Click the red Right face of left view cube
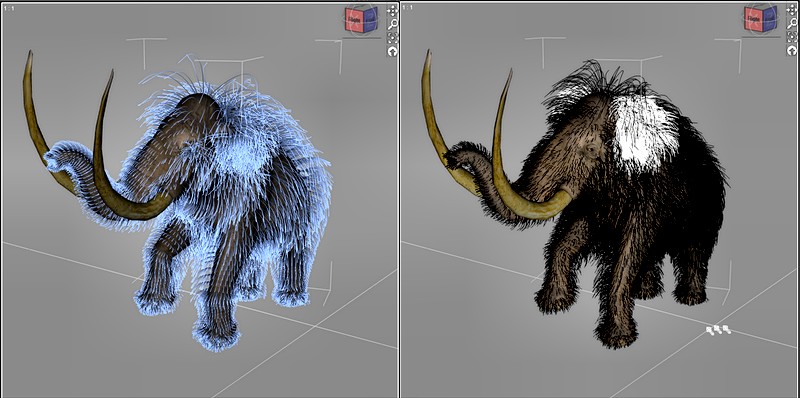This screenshot has width=800, height=398. click(353, 21)
